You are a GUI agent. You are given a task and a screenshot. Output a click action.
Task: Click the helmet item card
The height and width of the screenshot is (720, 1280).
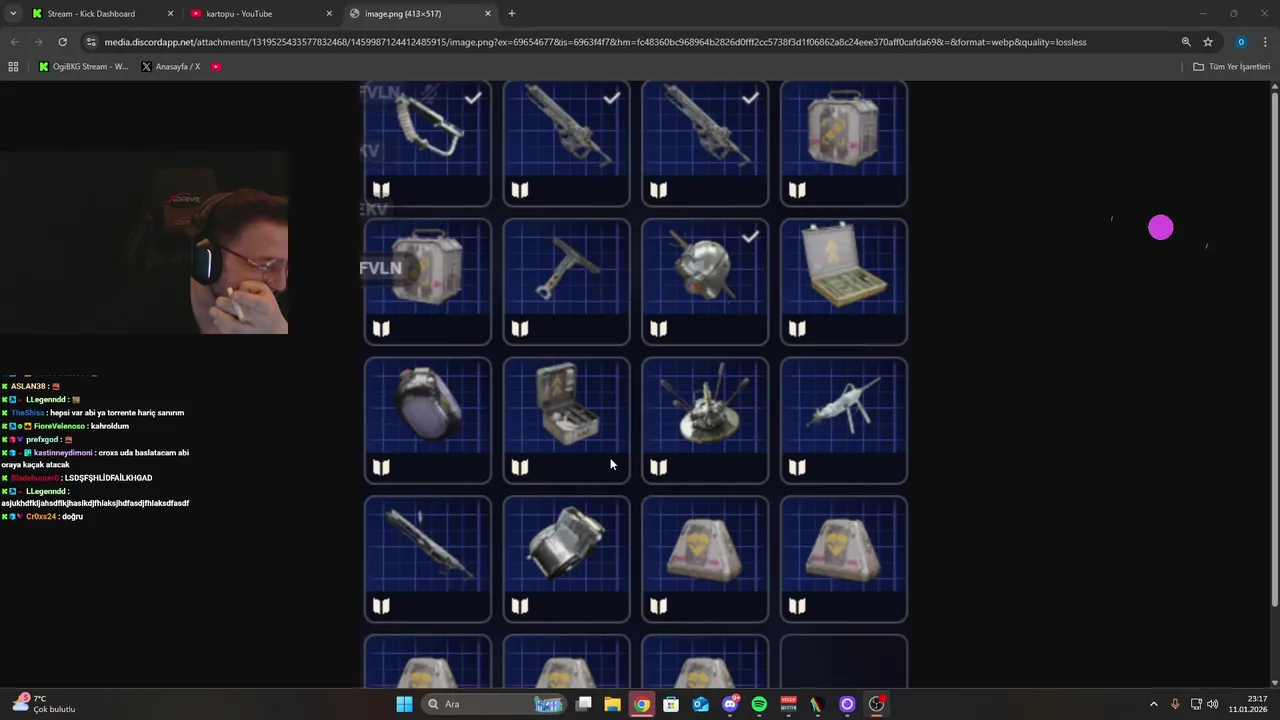pos(705,282)
